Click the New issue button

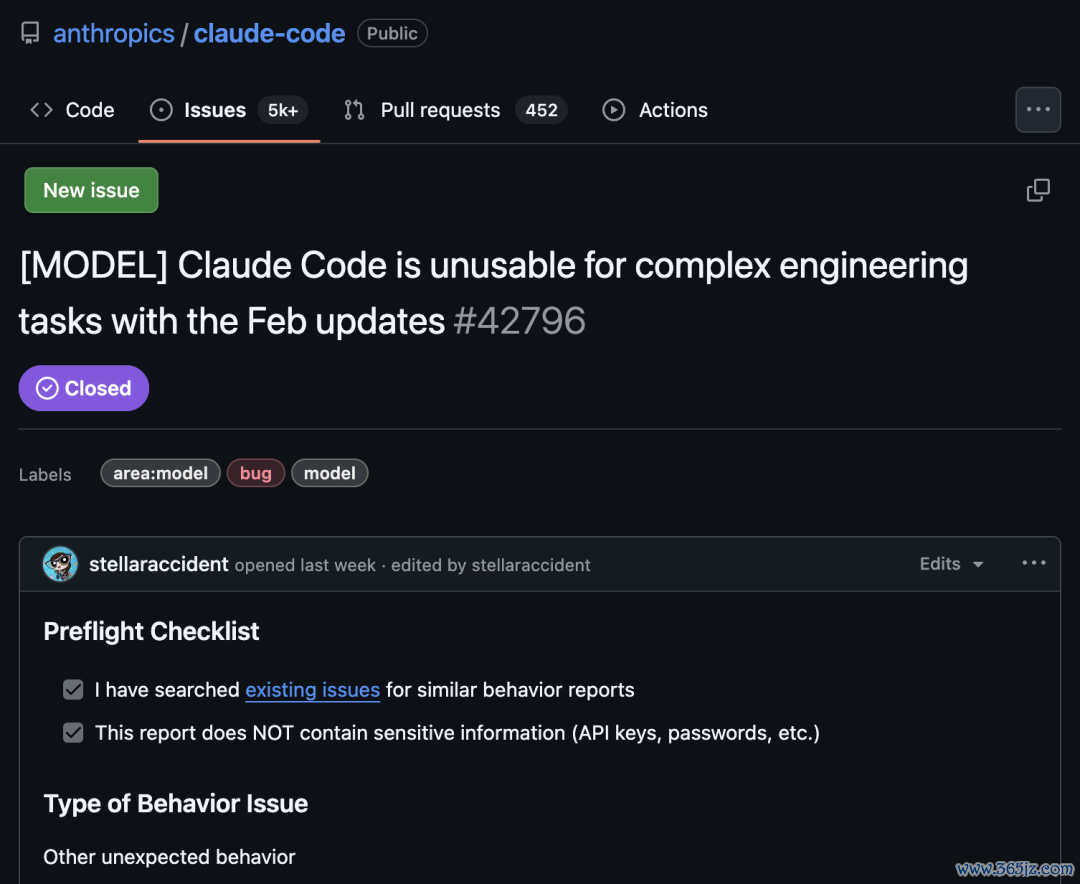point(91,190)
